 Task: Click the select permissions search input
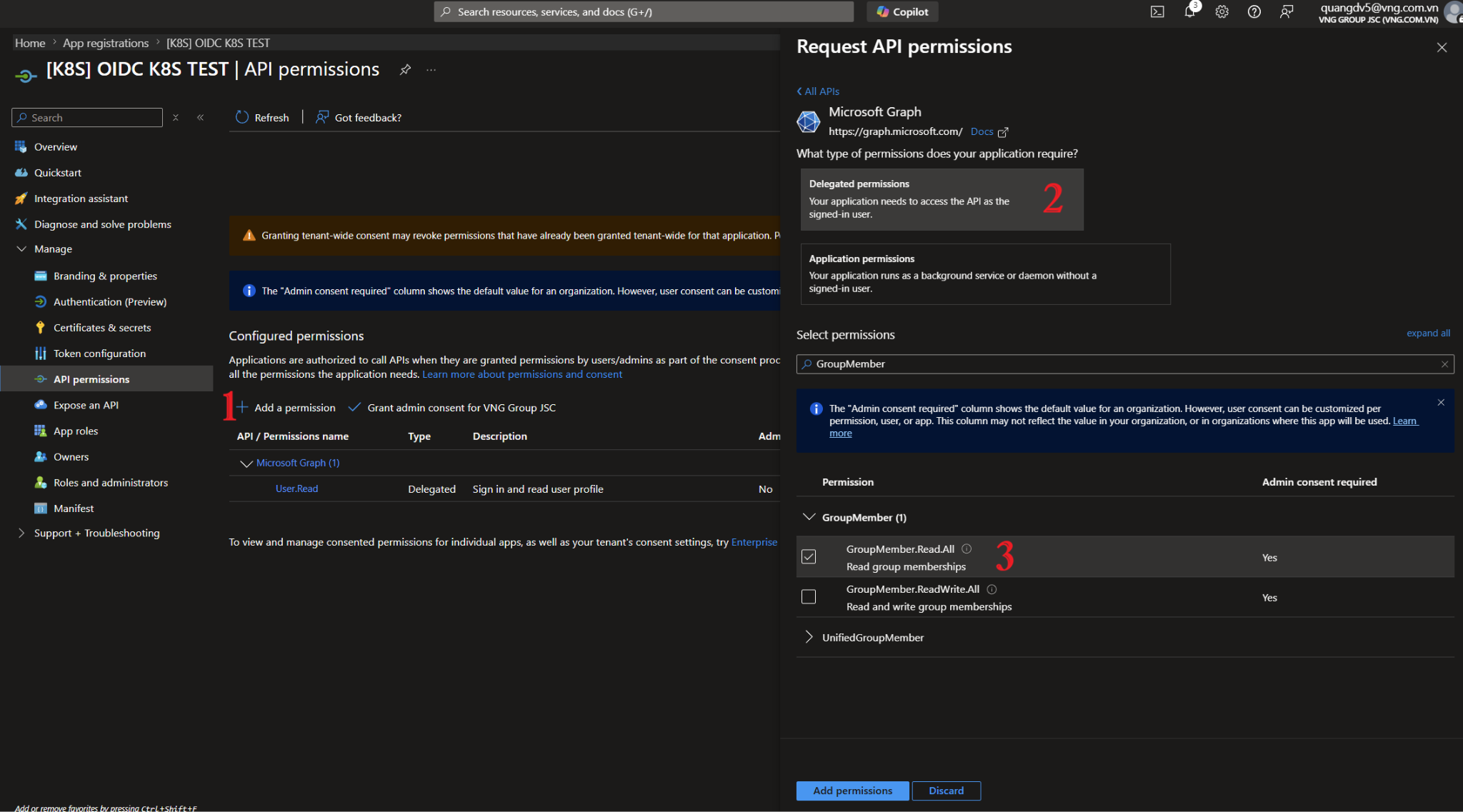[1125, 364]
